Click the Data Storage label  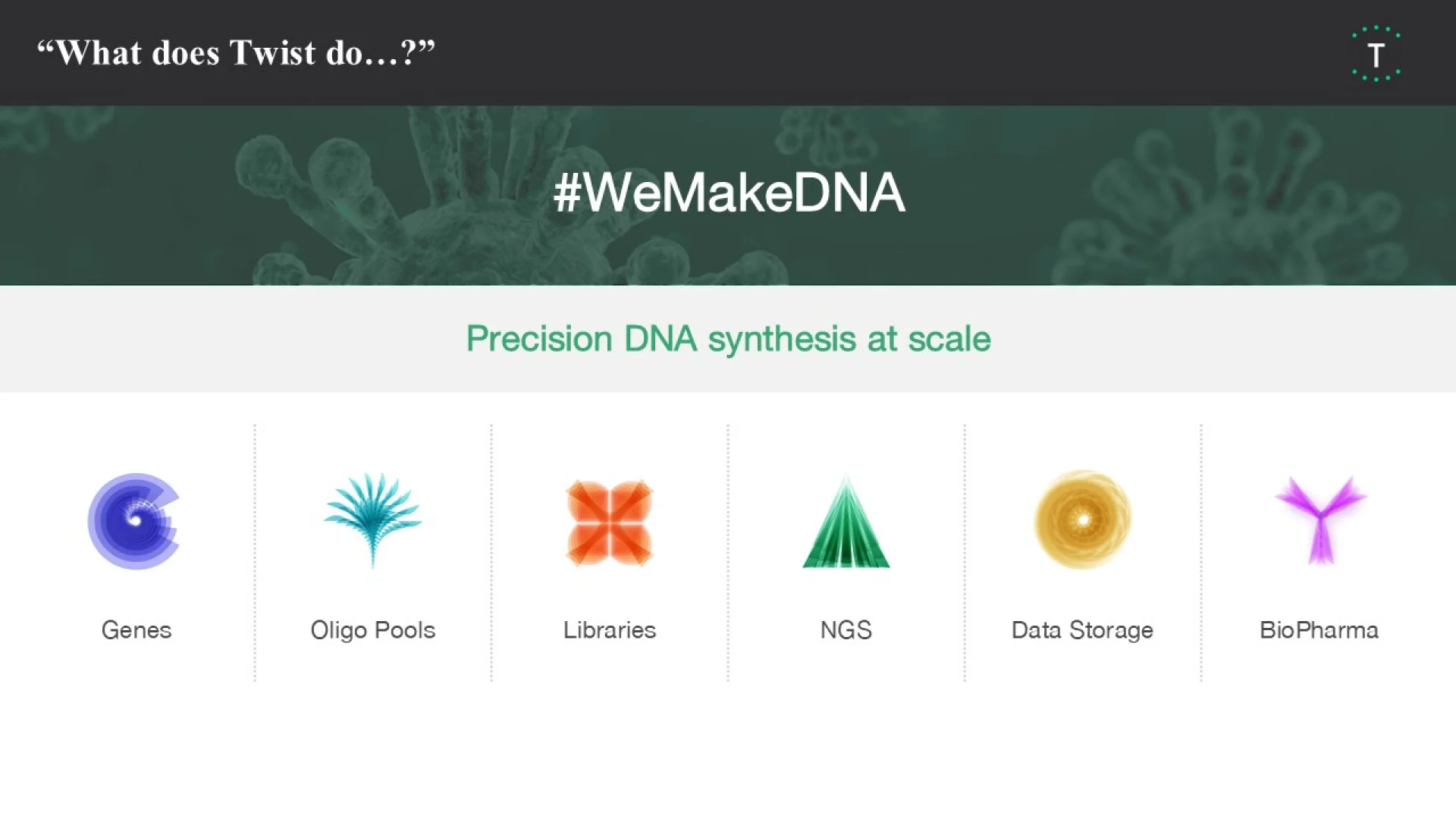click(1082, 631)
